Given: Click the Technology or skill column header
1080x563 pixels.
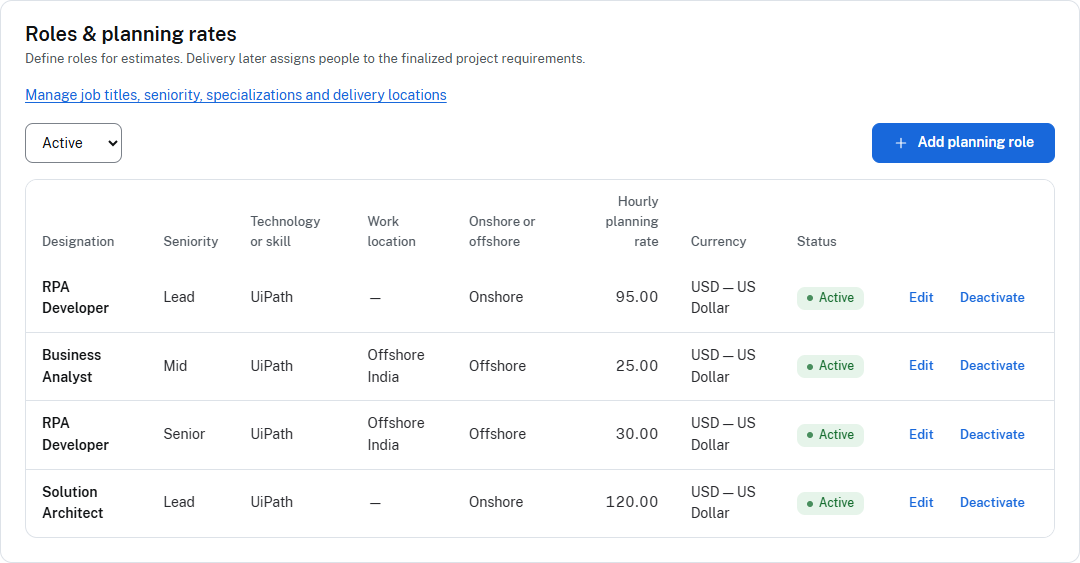Looking at the screenshot, I should (285, 232).
